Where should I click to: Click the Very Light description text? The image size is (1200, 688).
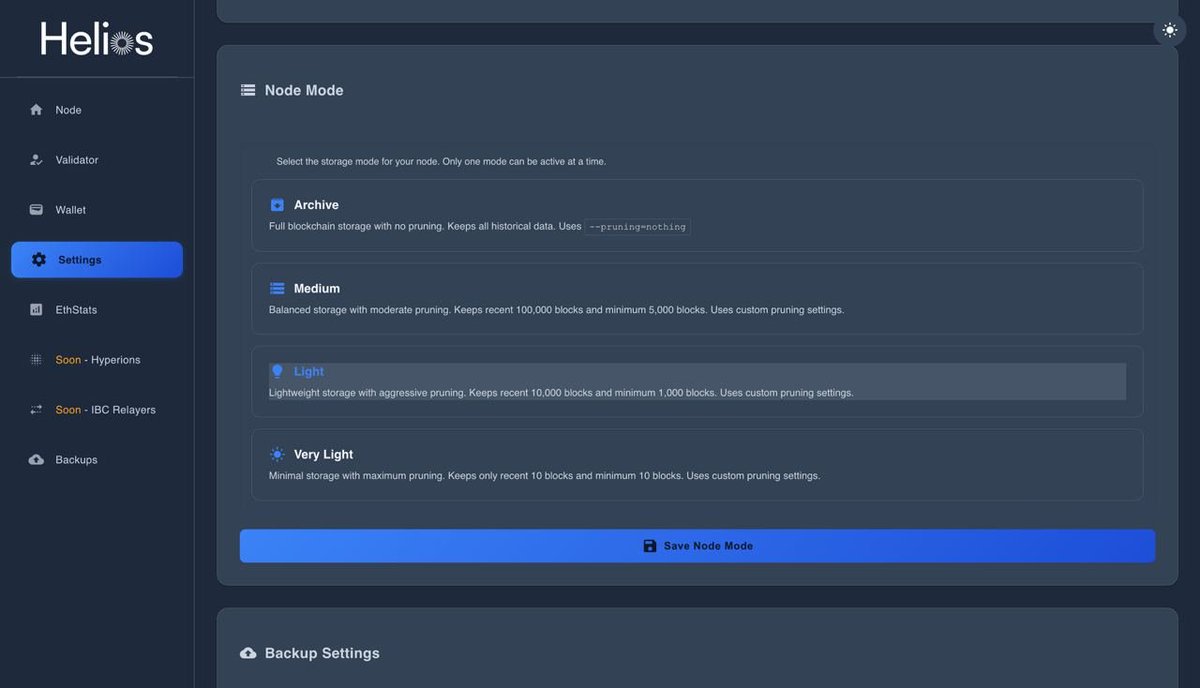tap(544, 476)
